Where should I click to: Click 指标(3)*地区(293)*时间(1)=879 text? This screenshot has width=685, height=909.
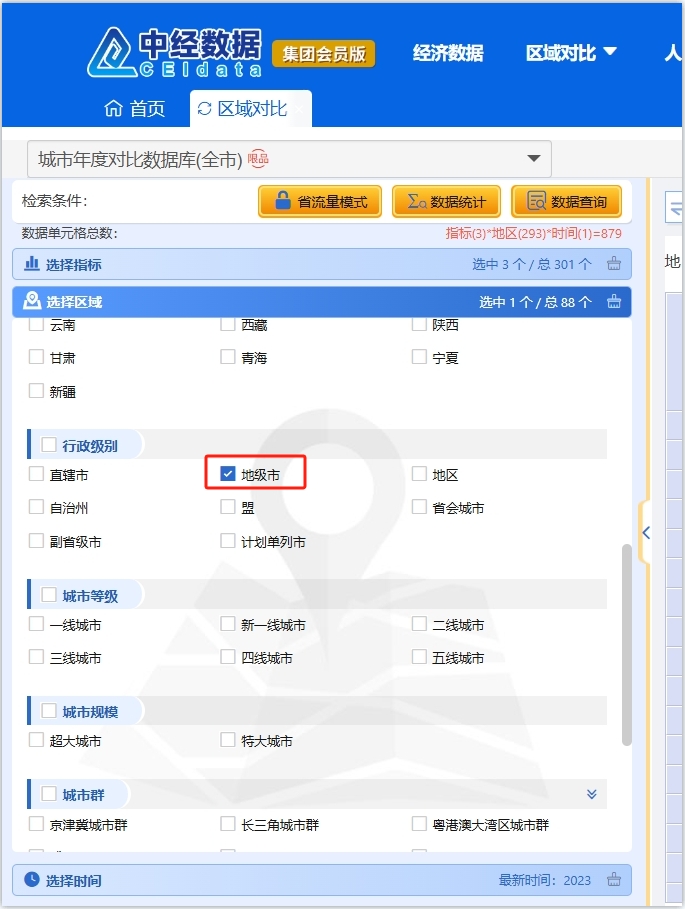tap(533, 233)
